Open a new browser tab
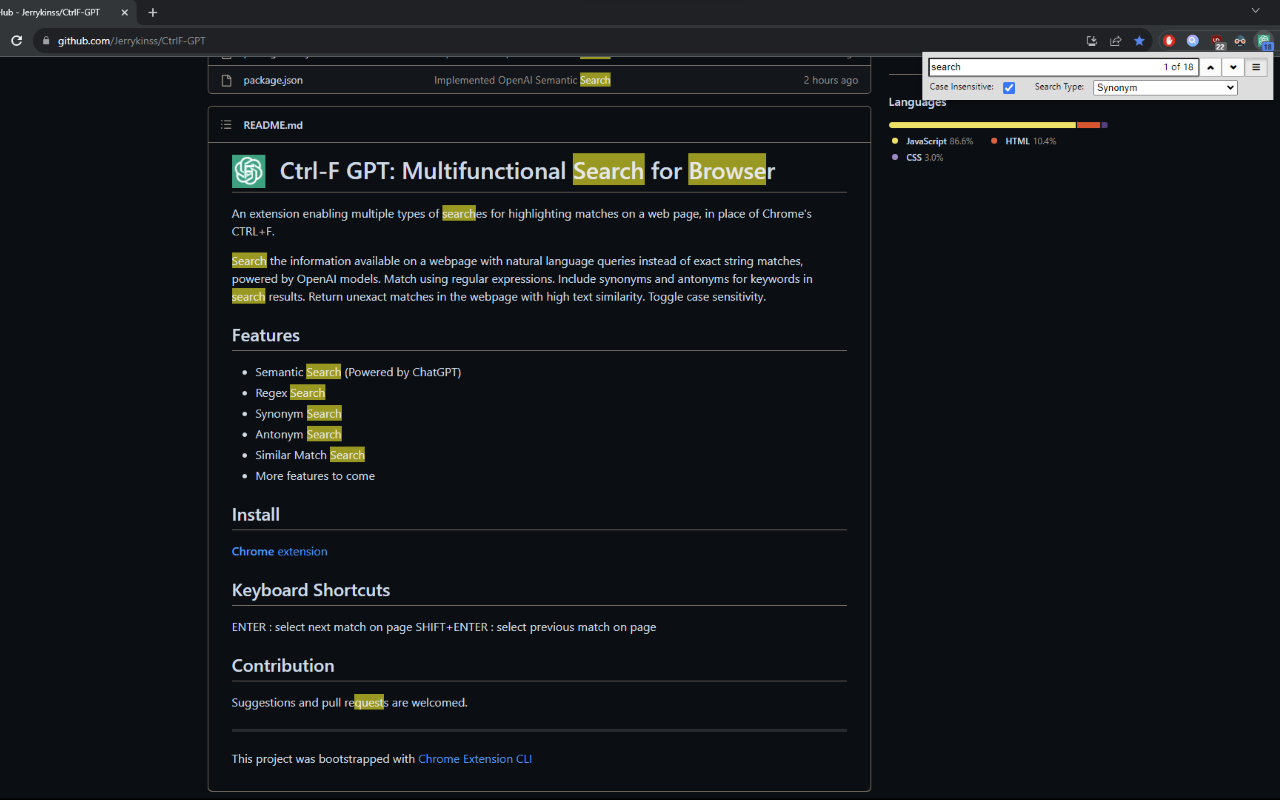Image resolution: width=1280 pixels, height=800 pixels. [153, 13]
